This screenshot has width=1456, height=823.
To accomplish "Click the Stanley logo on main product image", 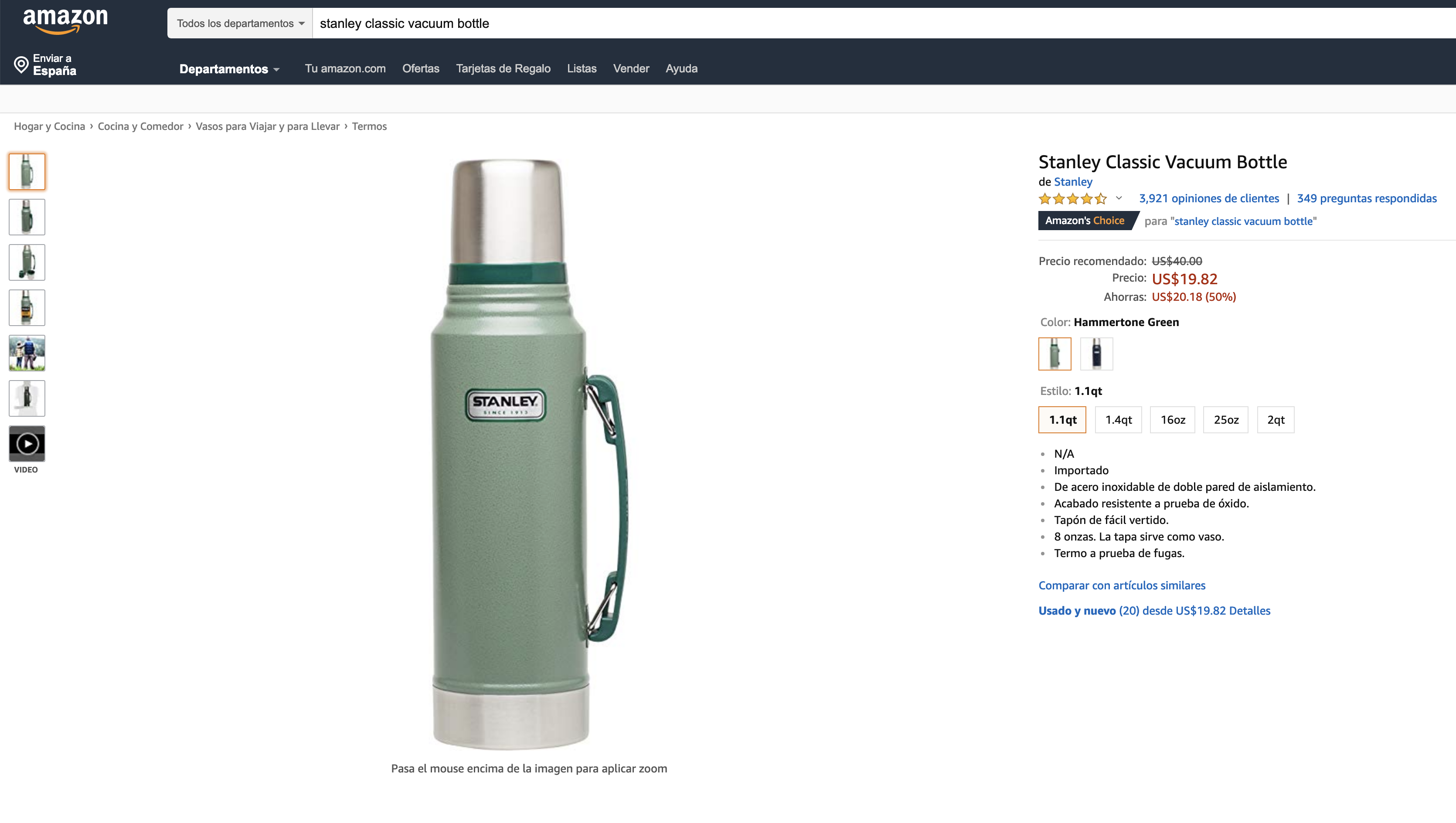I will click(505, 404).
